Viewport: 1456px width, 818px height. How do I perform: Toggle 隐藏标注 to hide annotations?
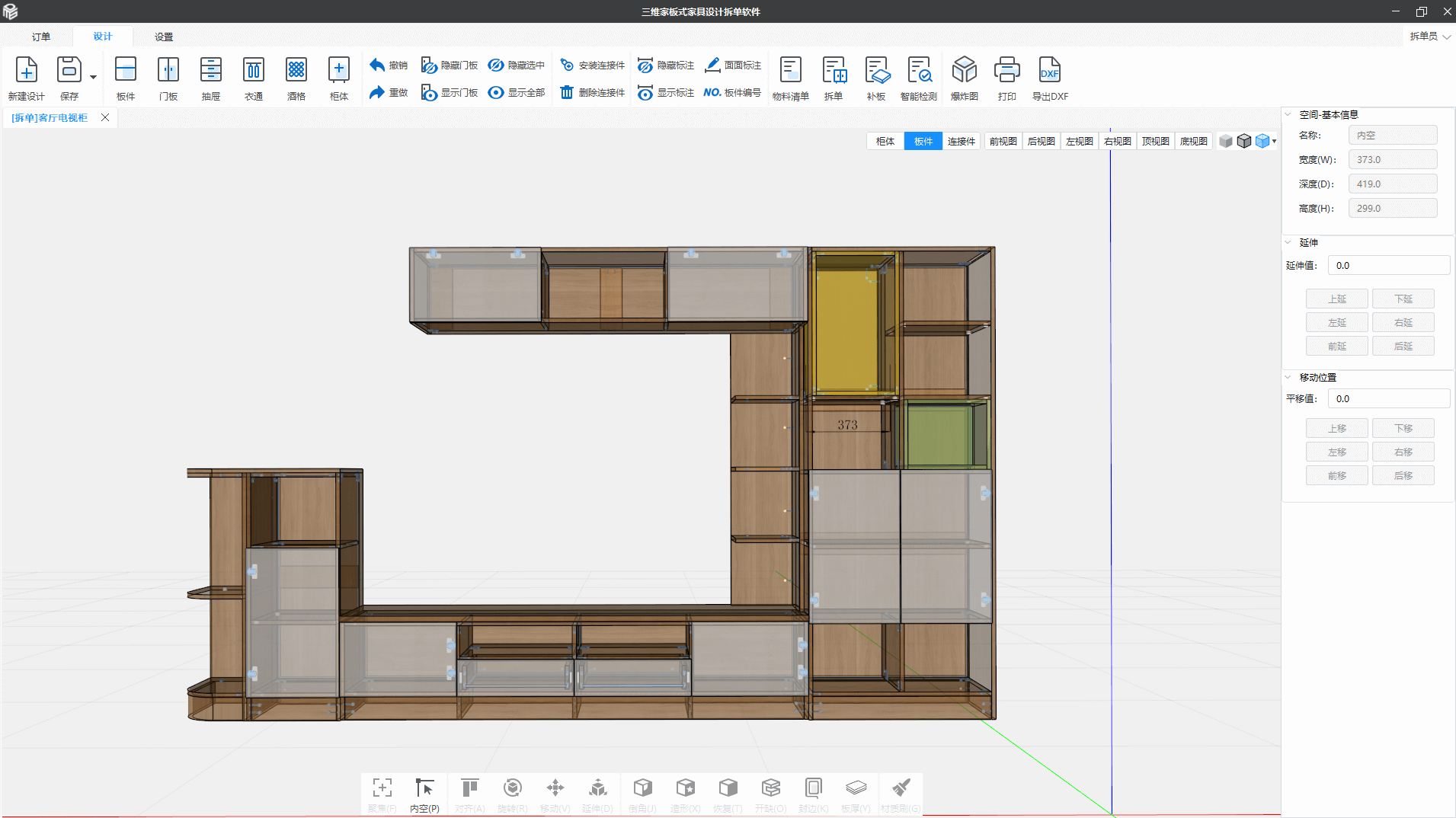point(666,66)
